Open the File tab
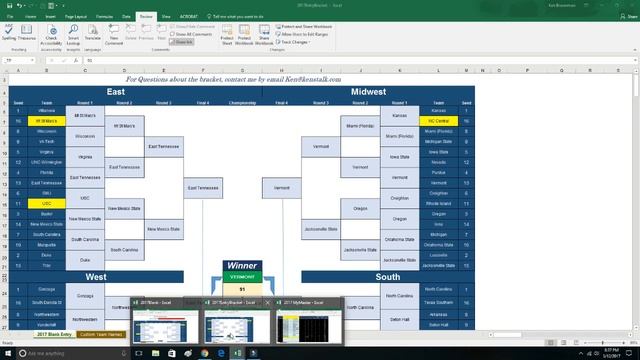 10,17
